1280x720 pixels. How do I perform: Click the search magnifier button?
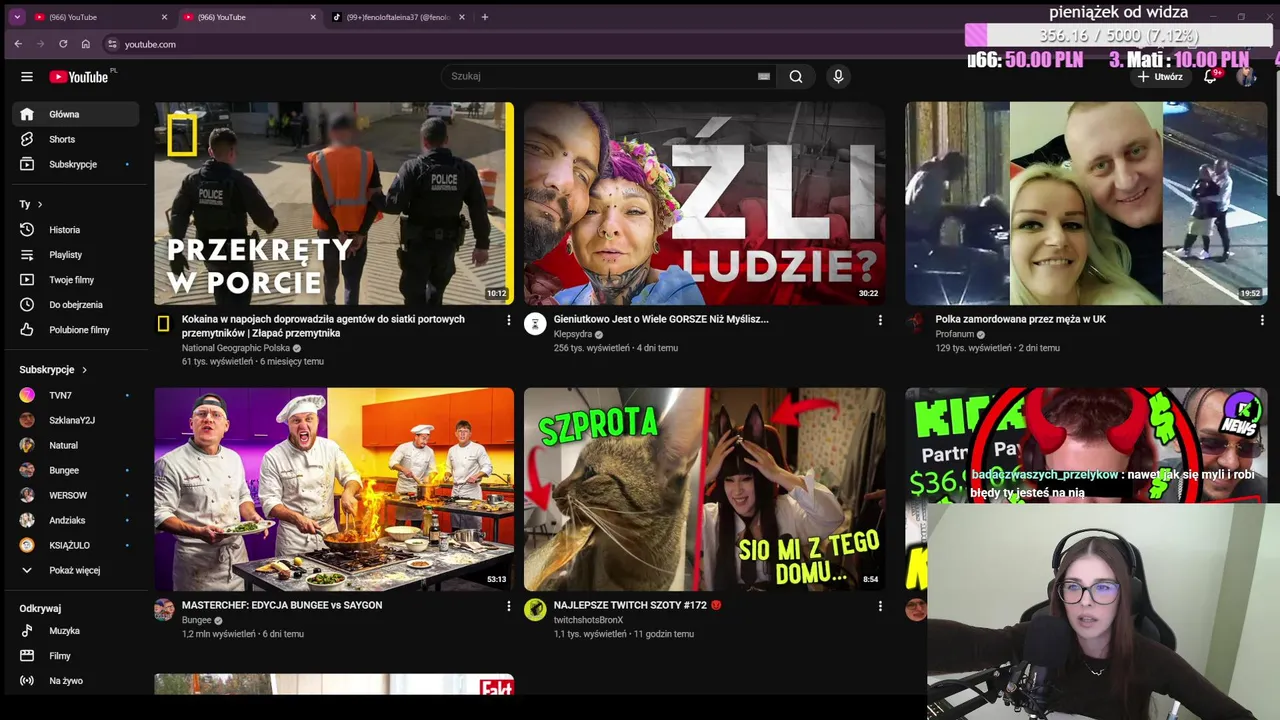click(x=796, y=76)
